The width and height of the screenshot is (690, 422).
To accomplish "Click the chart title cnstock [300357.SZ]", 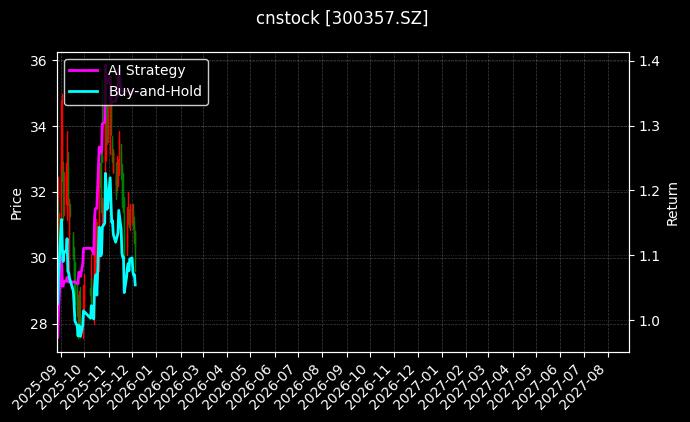I will [342, 18].
